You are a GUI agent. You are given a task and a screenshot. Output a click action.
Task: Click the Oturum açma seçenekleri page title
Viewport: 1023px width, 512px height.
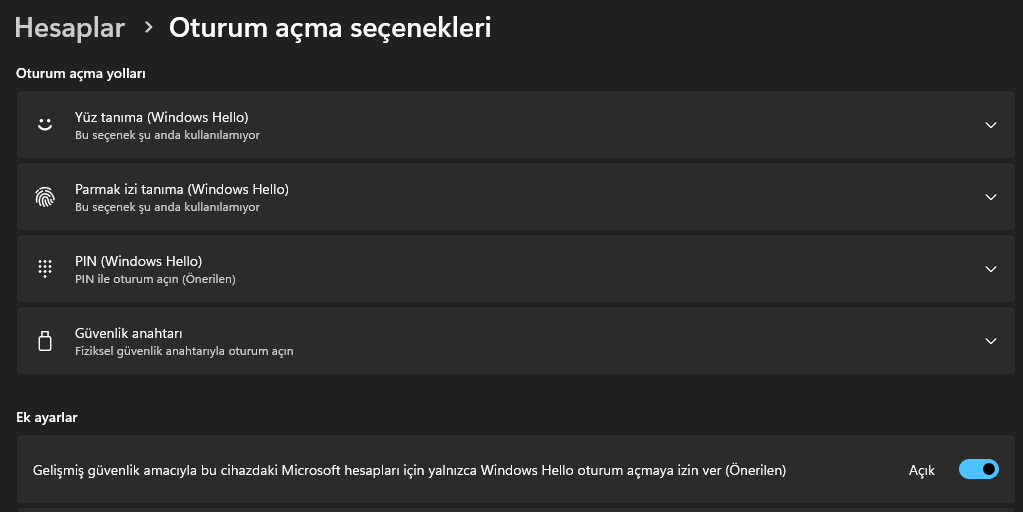click(330, 28)
